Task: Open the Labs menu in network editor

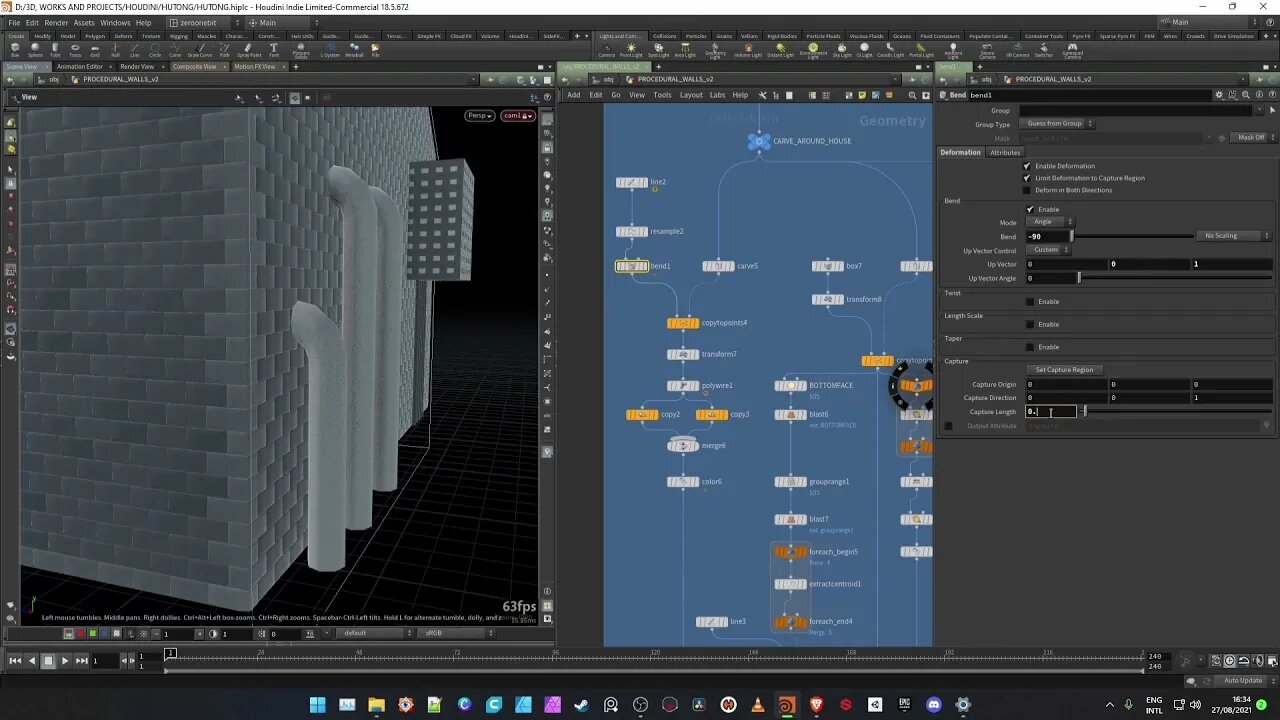Action: point(717,95)
